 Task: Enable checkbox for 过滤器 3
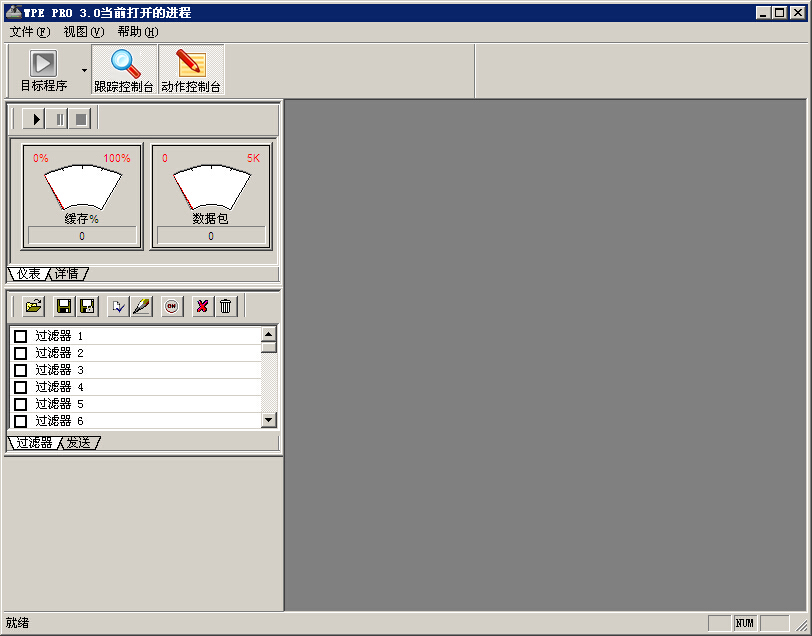(21, 370)
